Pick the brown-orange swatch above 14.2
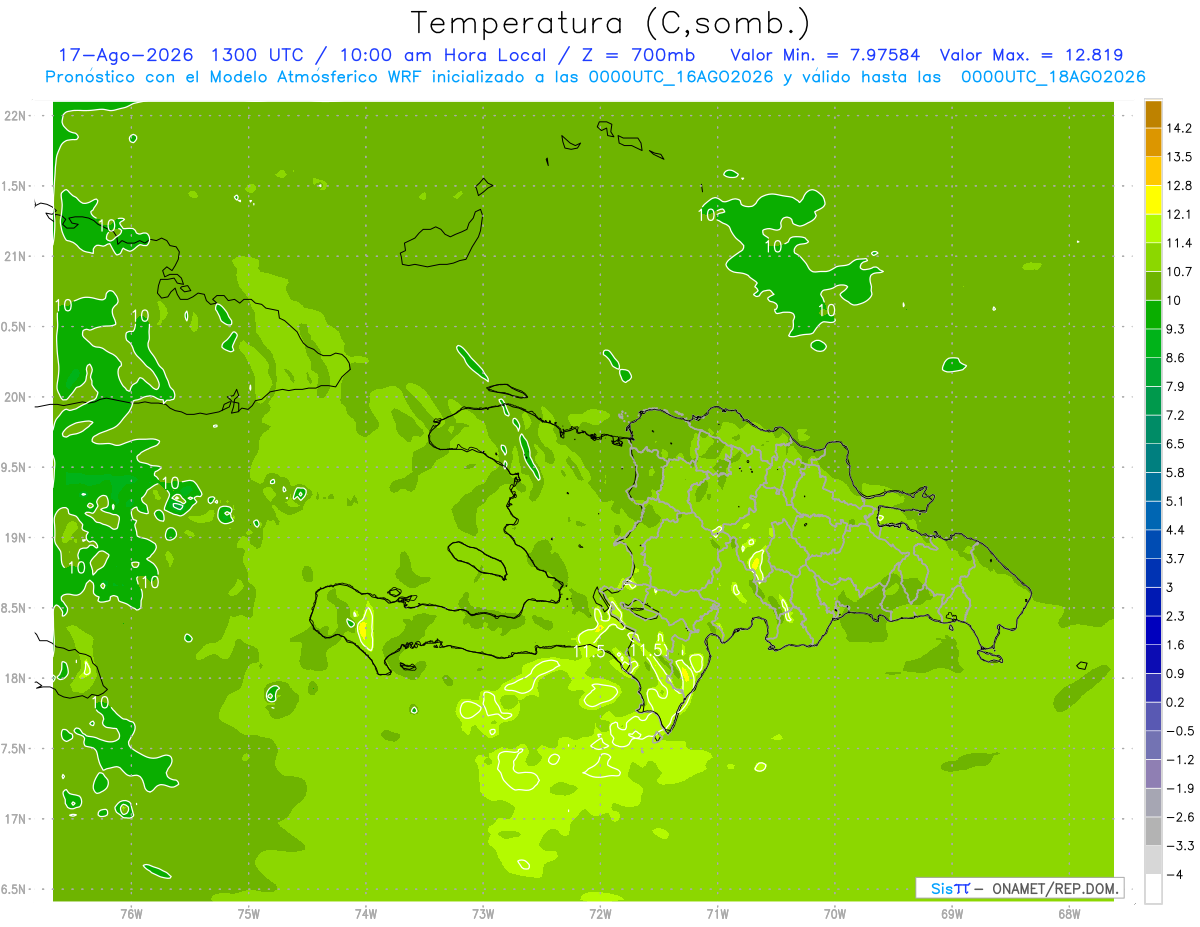The image size is (1200, 927). point(1153,114)
